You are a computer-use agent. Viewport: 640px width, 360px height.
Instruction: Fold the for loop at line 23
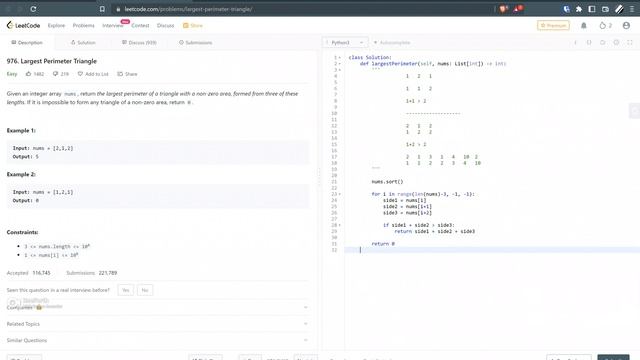(340, 194)
